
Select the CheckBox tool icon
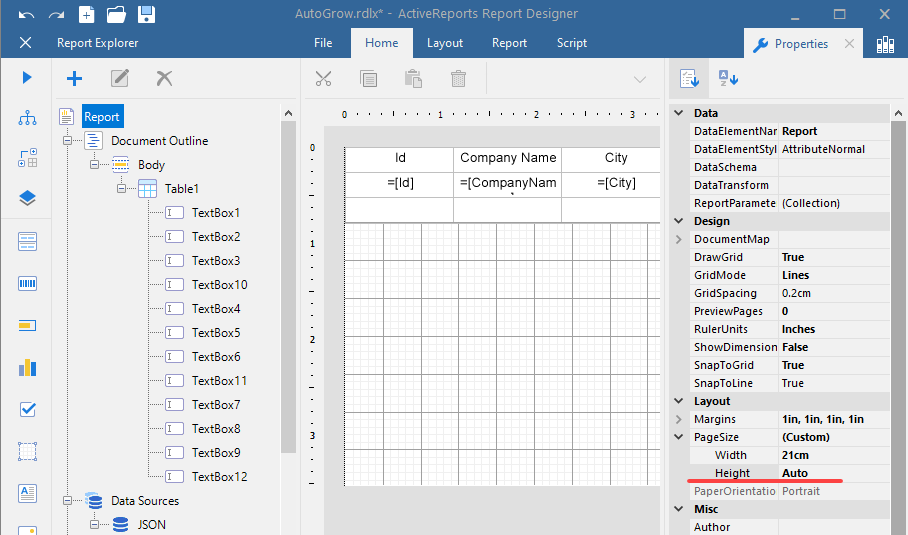click(27, 409)
